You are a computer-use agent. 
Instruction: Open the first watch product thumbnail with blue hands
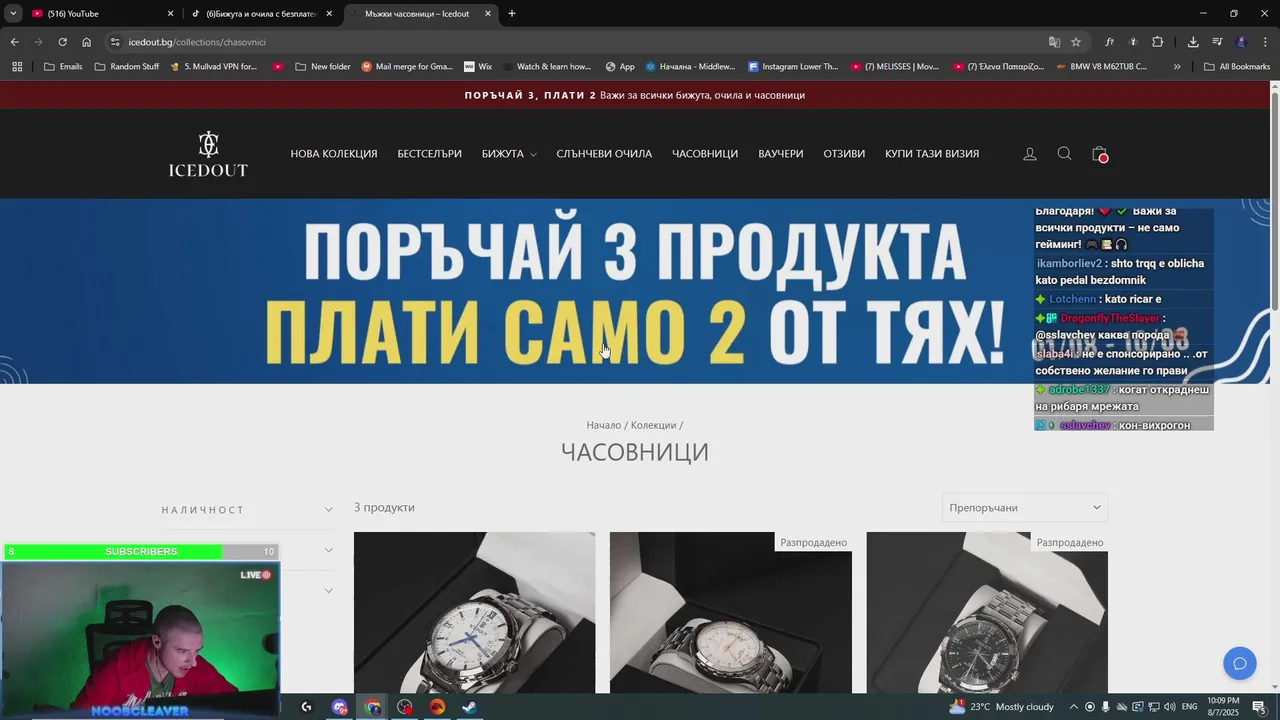[x=474, y=612]
